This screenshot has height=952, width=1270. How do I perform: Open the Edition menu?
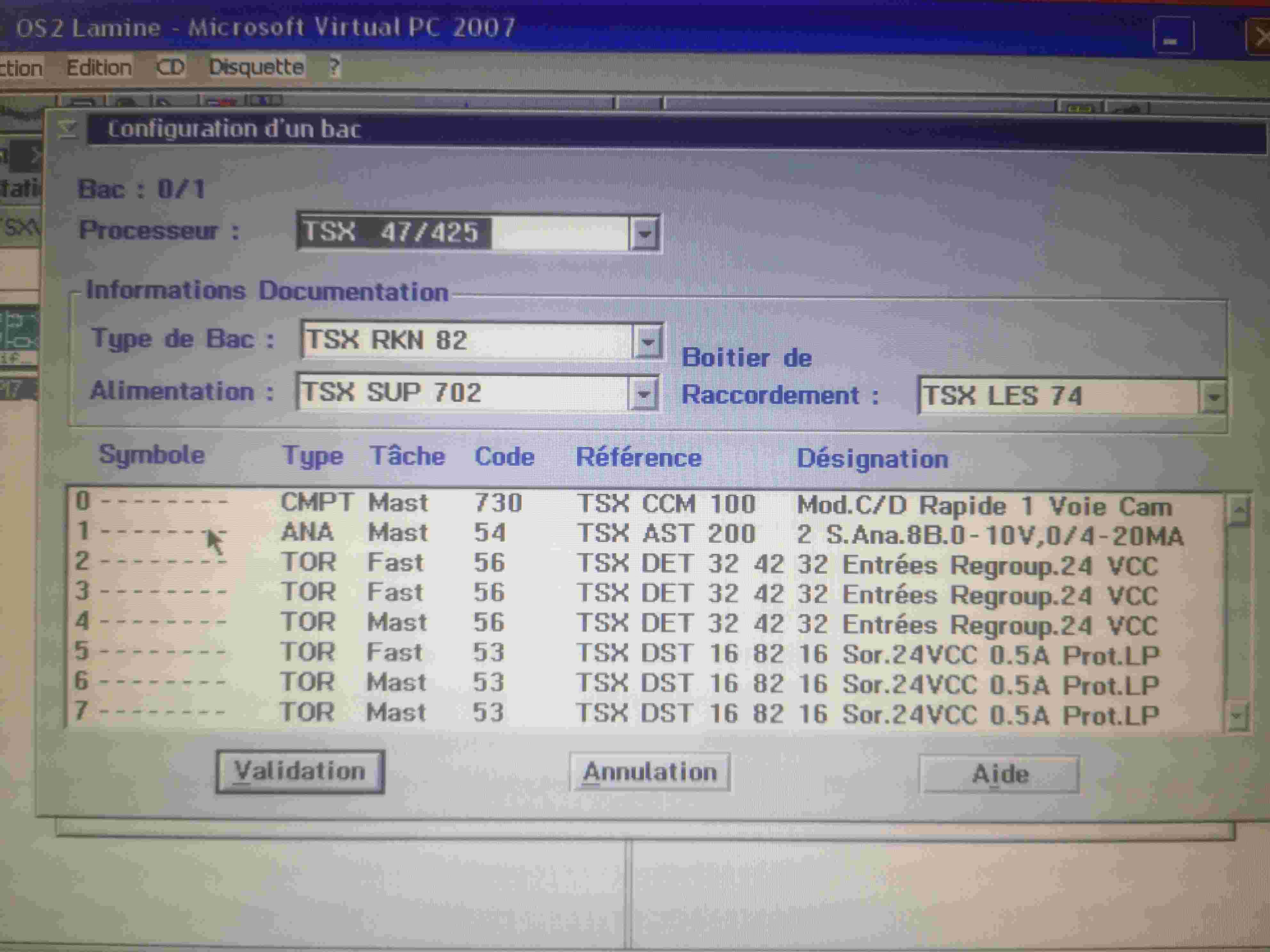coord(99,68)
